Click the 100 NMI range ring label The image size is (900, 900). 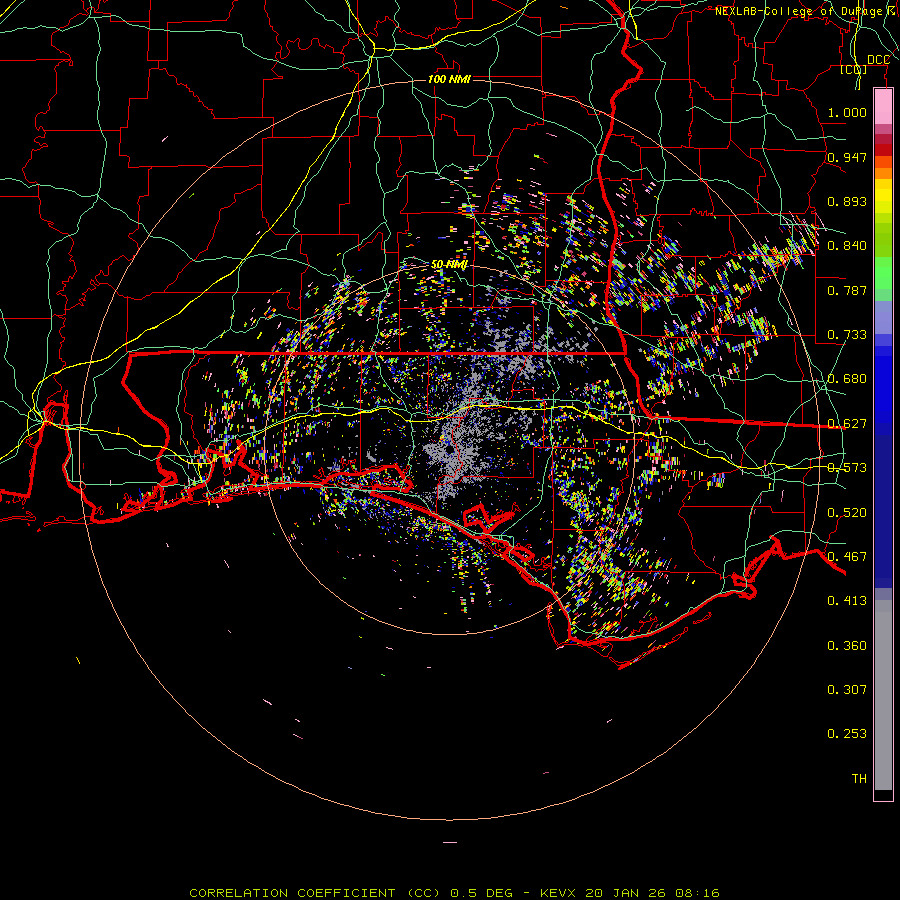pyautogui.click(x=449, y=79)
